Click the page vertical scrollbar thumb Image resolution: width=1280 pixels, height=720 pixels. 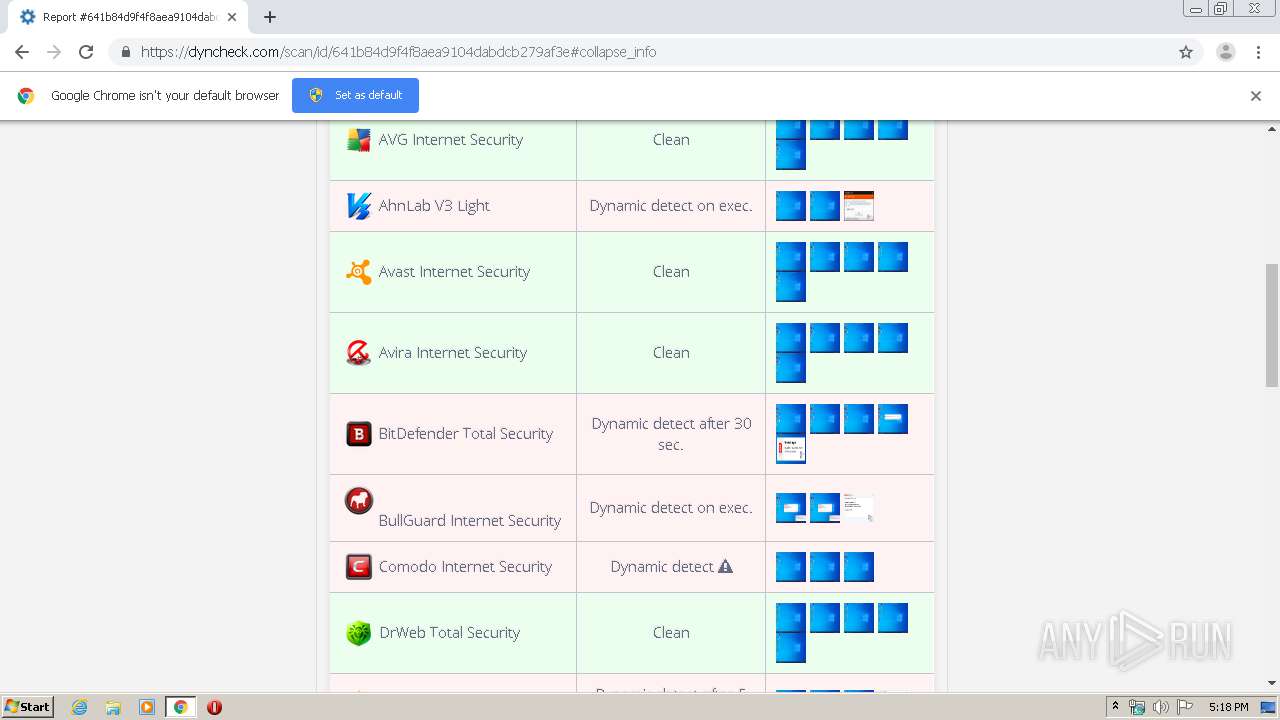[1271, 325]
